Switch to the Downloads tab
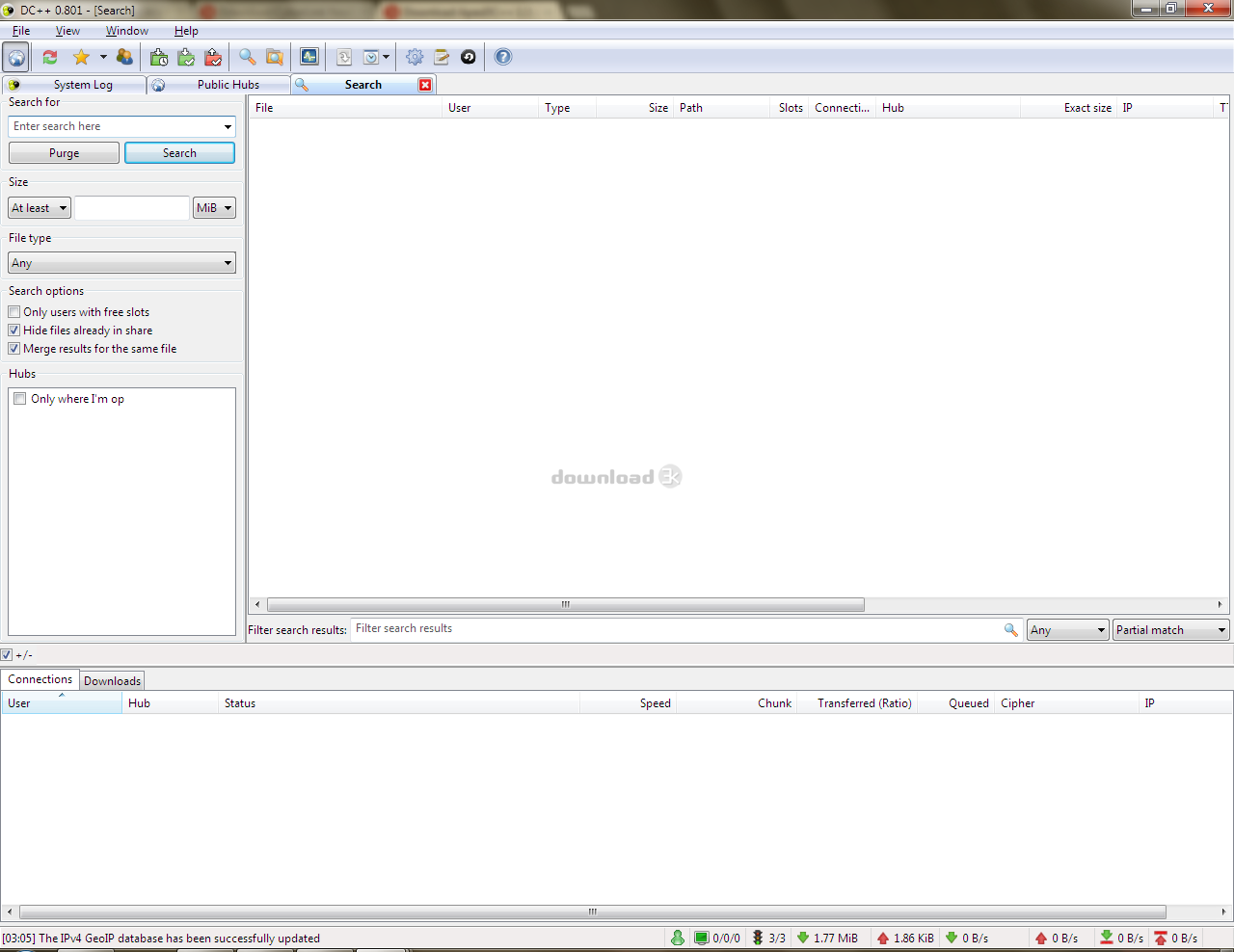Image resolution: width=1234 pixels, height=952 pixels. pos(112,681)
